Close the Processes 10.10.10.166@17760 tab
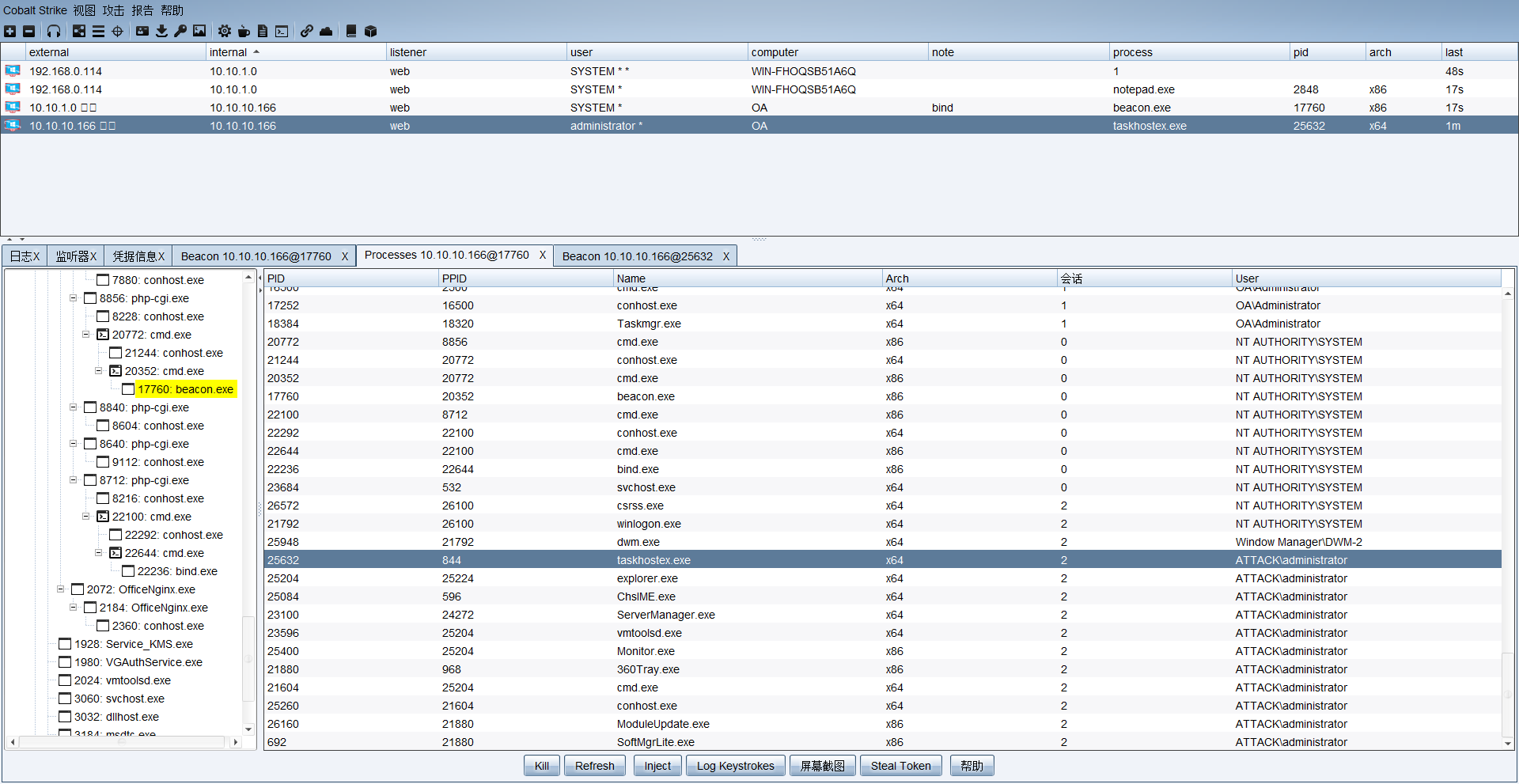Viewport: 1519px width, 784px height. [x=543, y=255]
